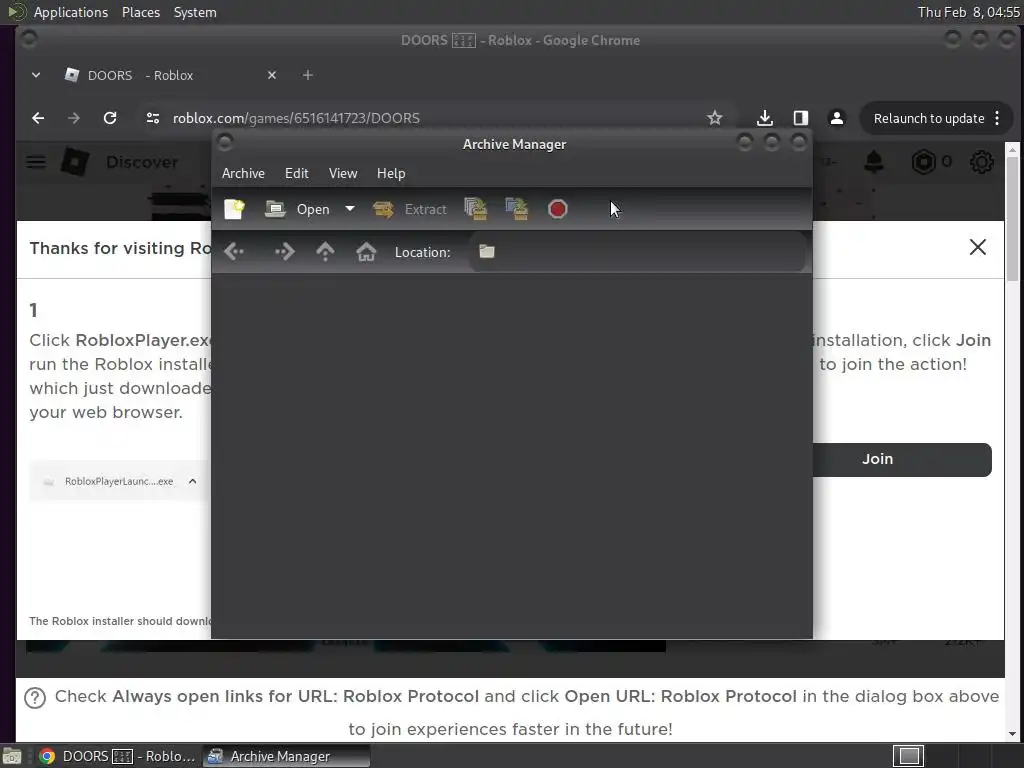This screenshot has width=1024, height=768.
Task: Switch to Archive Manager taskbar item
Action: pos(286,756)
